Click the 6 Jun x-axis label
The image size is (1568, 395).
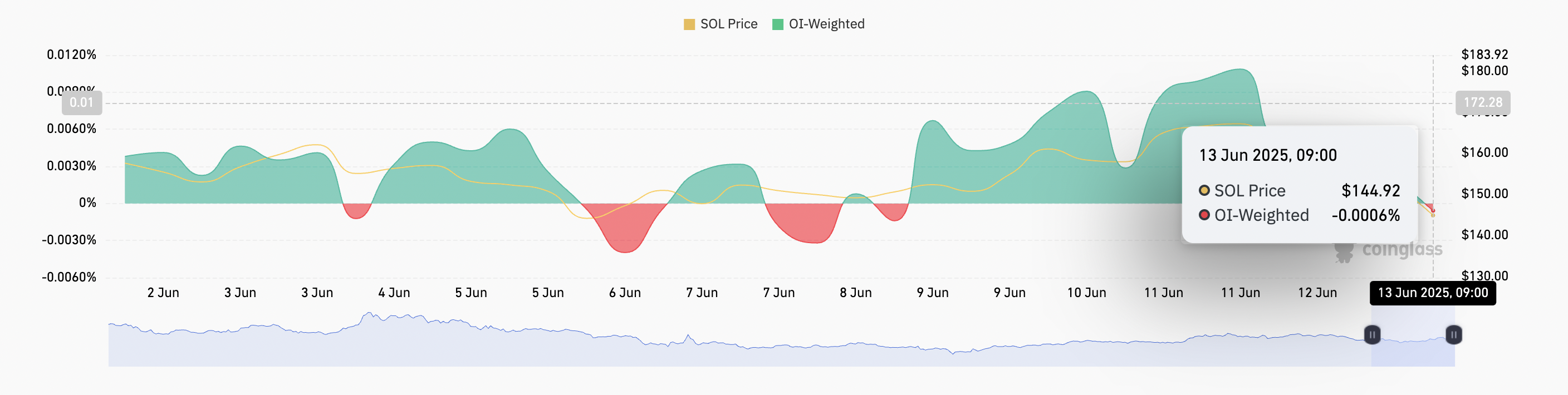pyautogui.click(x=625, y=293)
